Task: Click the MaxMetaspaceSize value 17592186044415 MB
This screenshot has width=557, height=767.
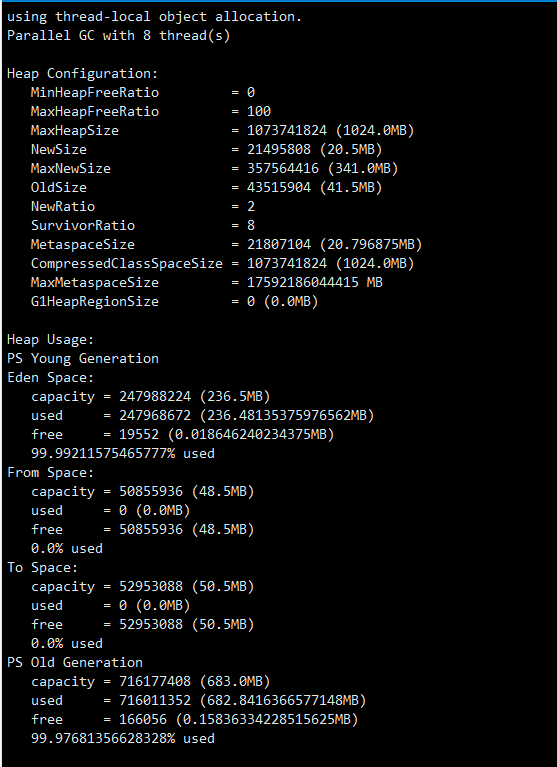Action: pyautogui.click(x=314, y=283)
